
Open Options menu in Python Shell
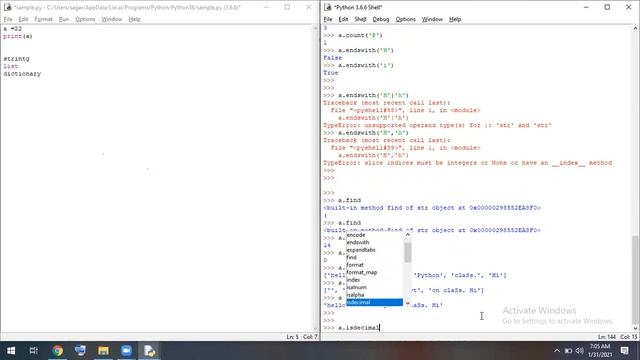tap(405, 19)
